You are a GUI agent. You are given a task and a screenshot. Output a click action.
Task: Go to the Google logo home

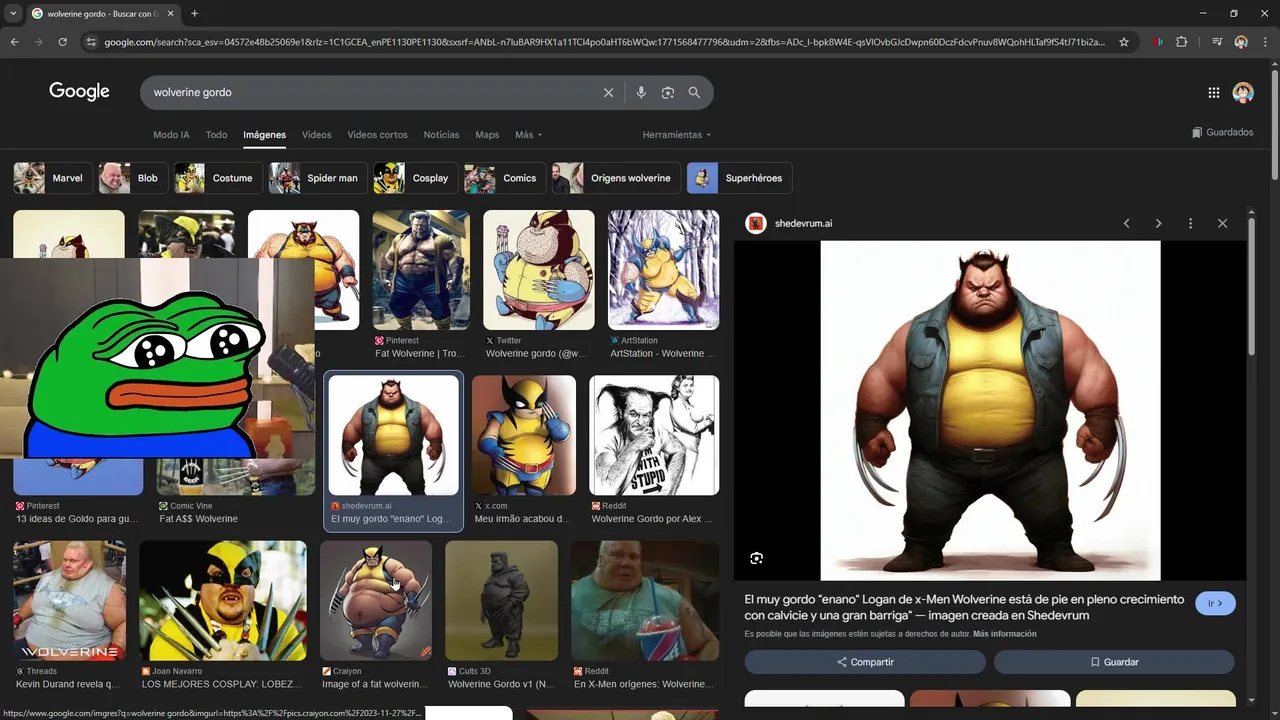(79, 92)
